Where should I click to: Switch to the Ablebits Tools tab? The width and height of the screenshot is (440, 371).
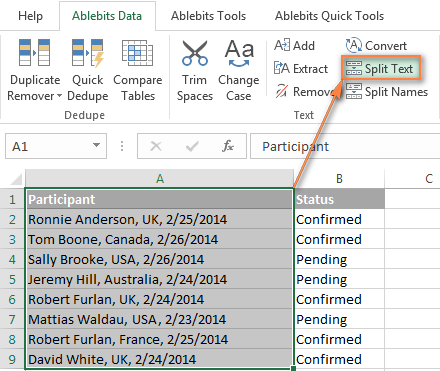tap(208, 16)
